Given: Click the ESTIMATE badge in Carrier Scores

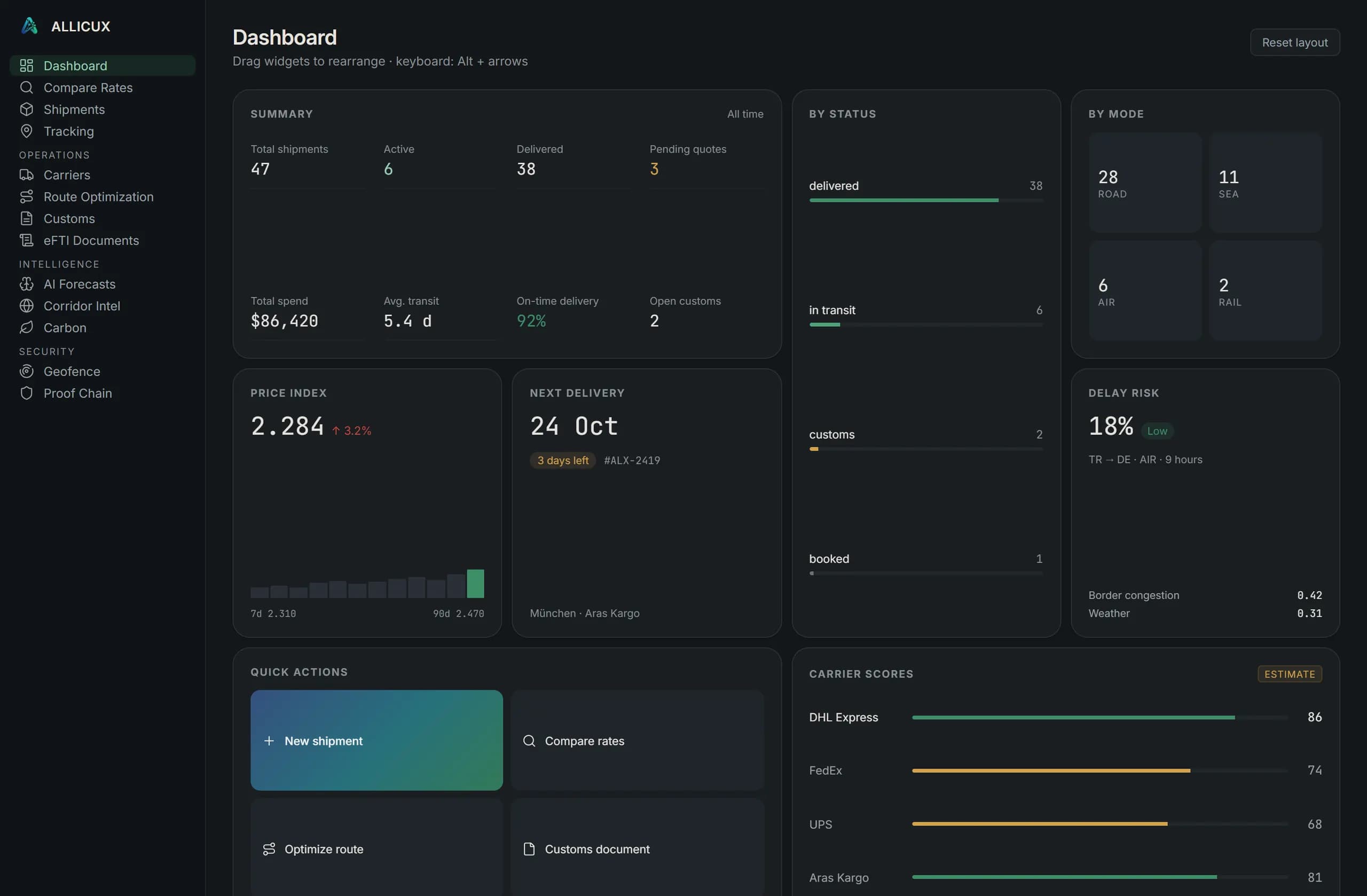Looking at the screenshot, I should click(1290, 674).
